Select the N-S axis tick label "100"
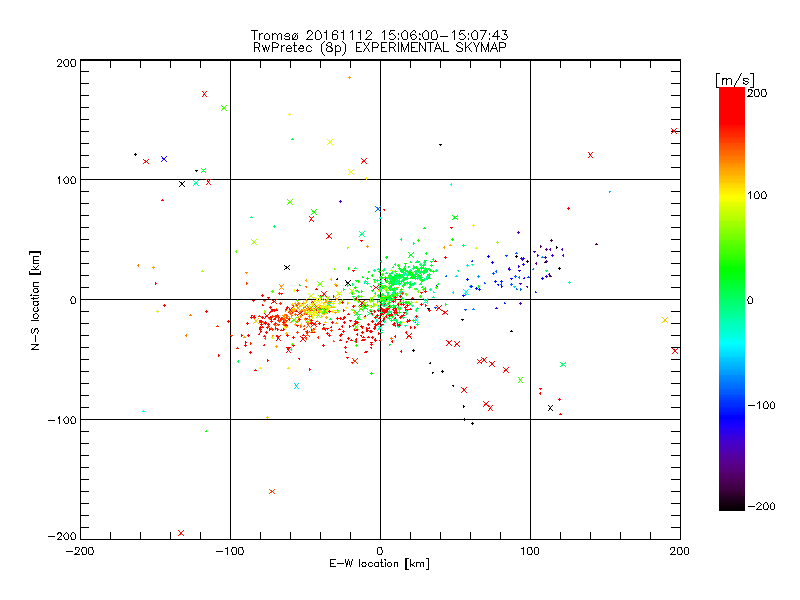 click(x=66, y=180)
